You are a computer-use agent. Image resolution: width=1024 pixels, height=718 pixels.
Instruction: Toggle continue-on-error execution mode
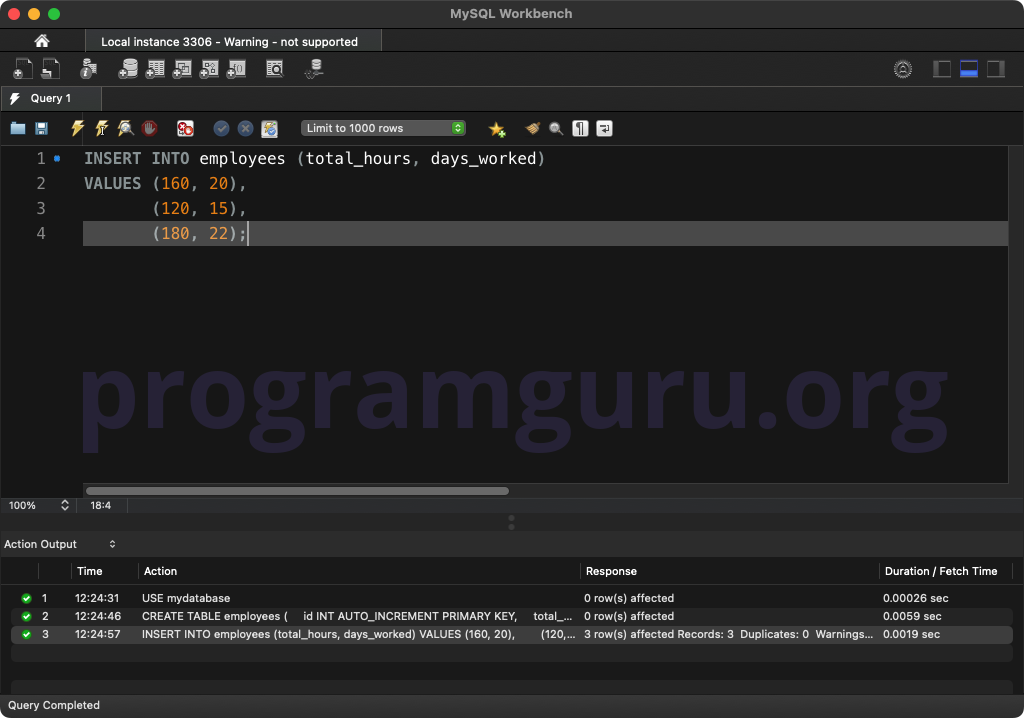pyautogui.click(x=185, y=128)
